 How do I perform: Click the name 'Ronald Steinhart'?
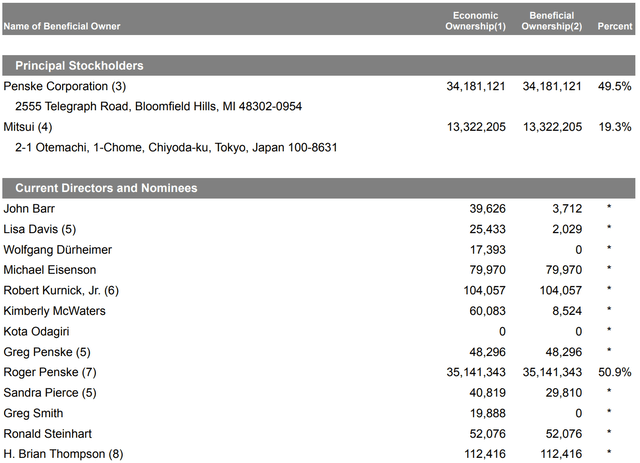click(47, 434)
